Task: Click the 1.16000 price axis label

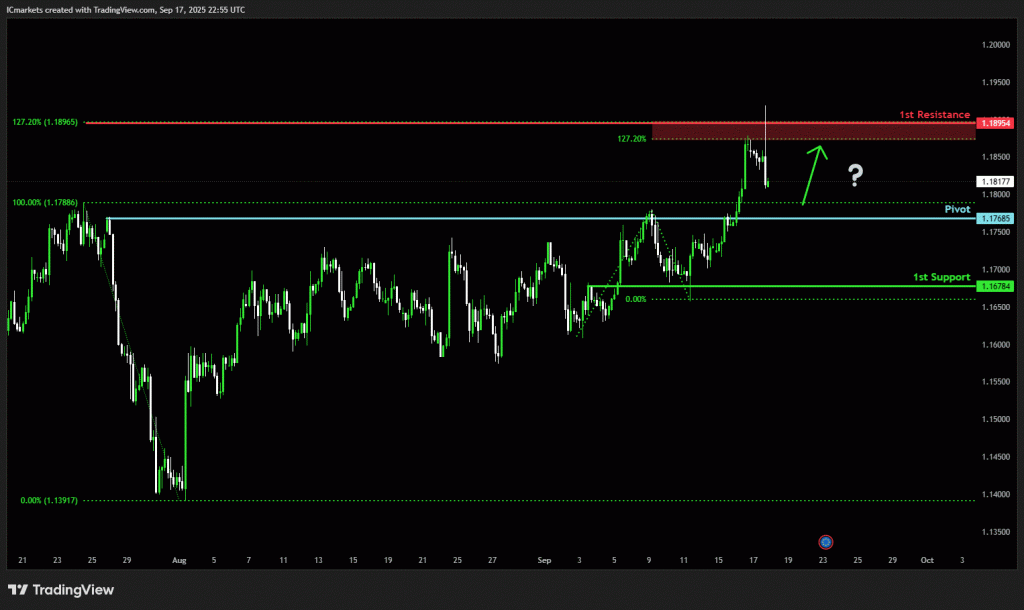Action: 996,344
